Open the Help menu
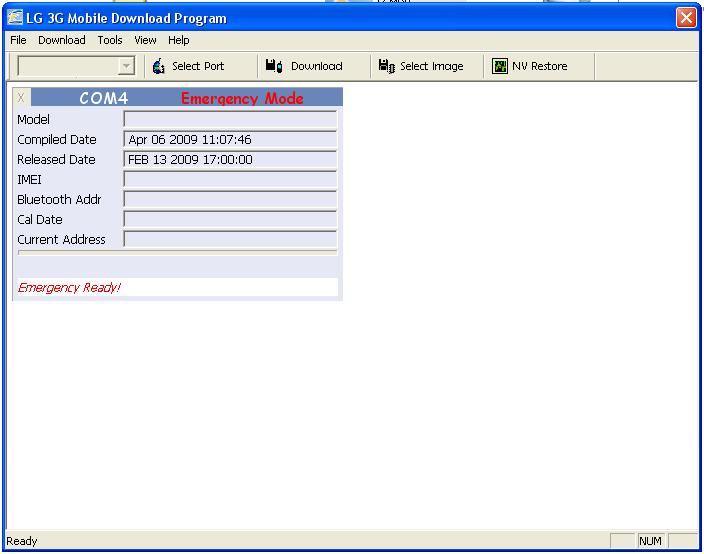 pos(179,40)
